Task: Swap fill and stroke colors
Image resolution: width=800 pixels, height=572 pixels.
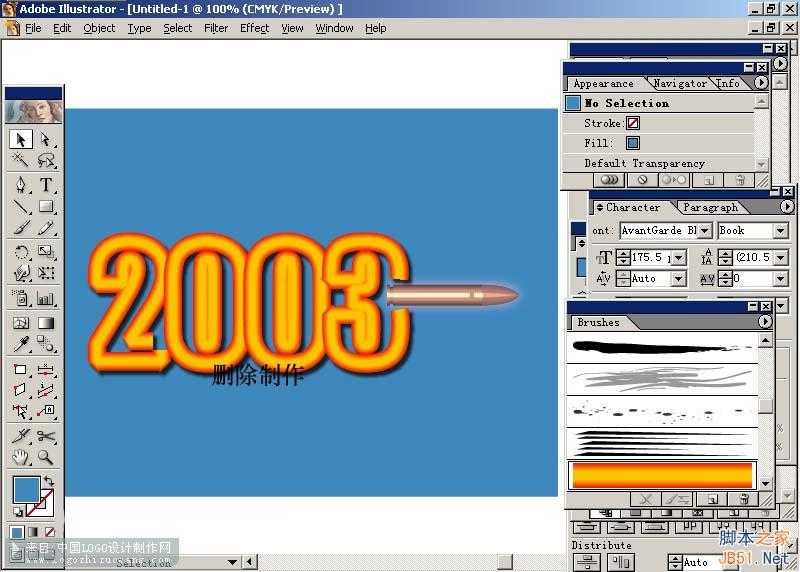Action: click(49, 480)
